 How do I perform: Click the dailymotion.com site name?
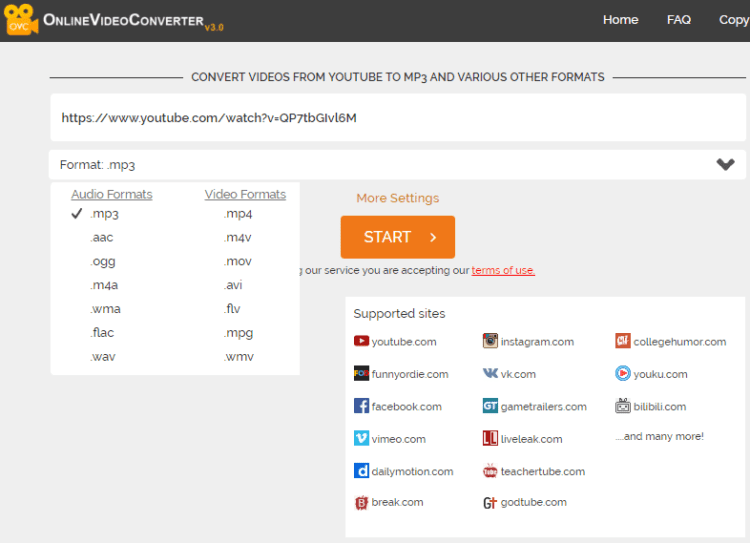[412, 472]
